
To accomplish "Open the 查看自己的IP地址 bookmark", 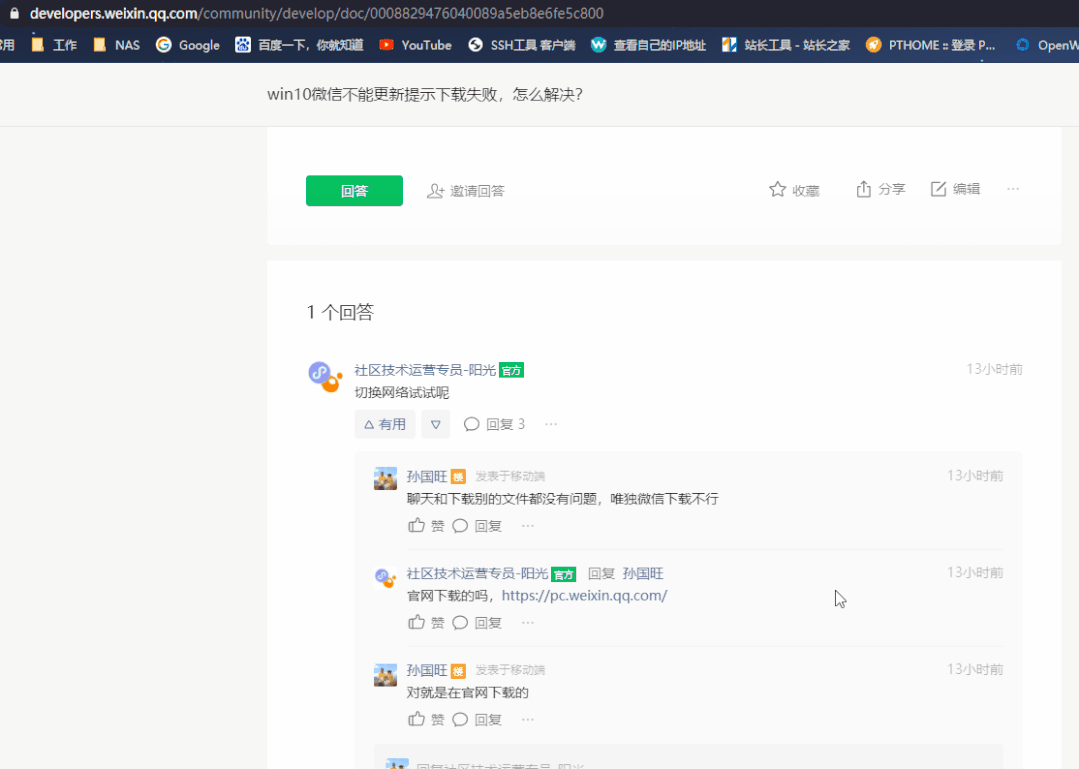I will pos(648,45).
